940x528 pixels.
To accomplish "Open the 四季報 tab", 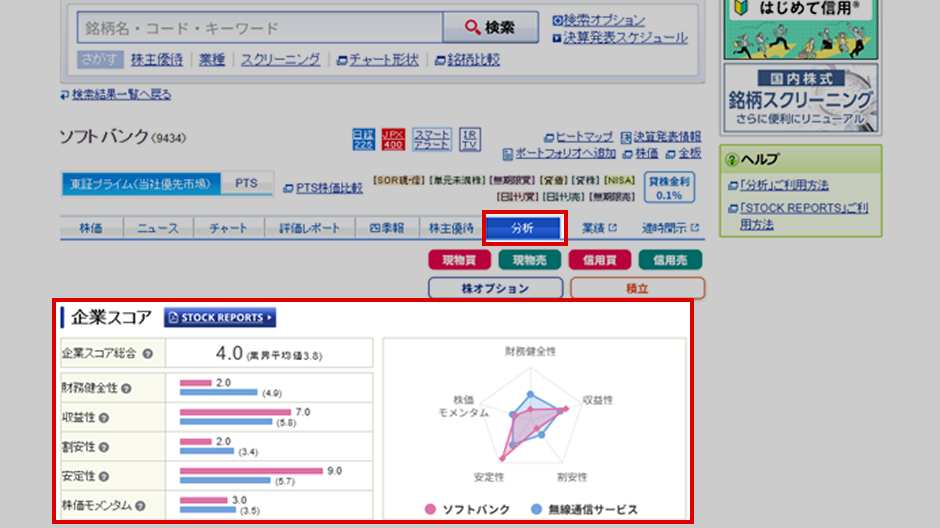I will coord(386,228).
